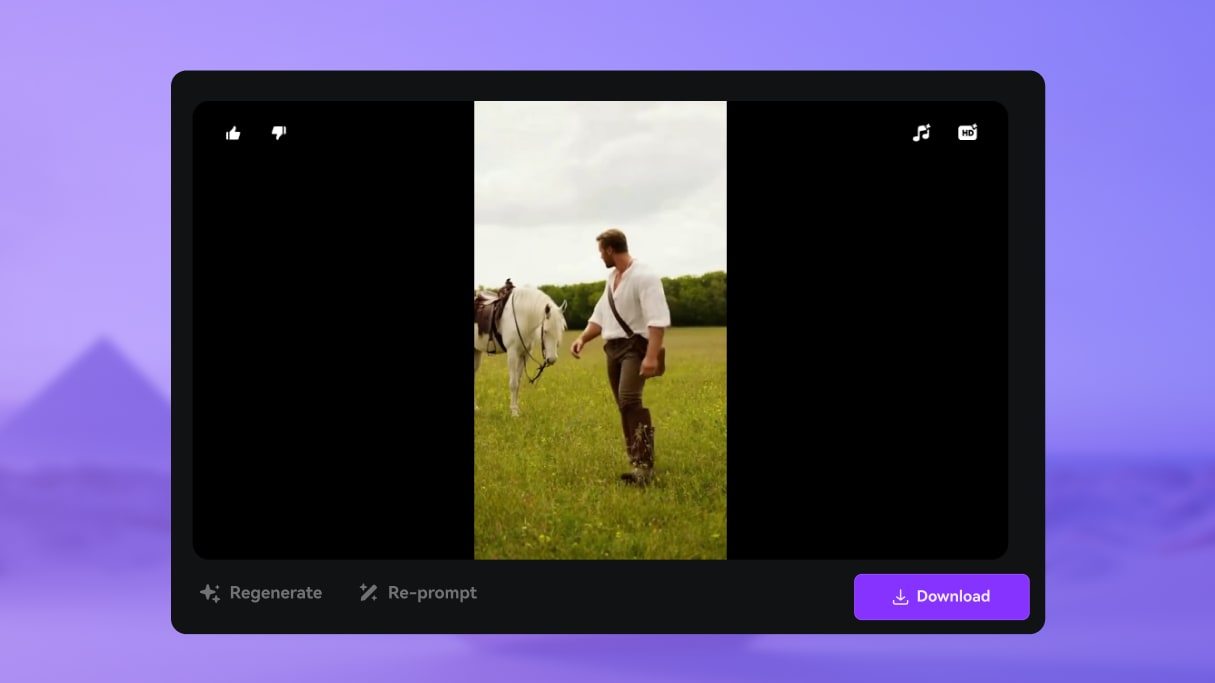This screenshot has height=683, width=1215.
Task: Click the download arrow icon
Action: tap(900, 597)
